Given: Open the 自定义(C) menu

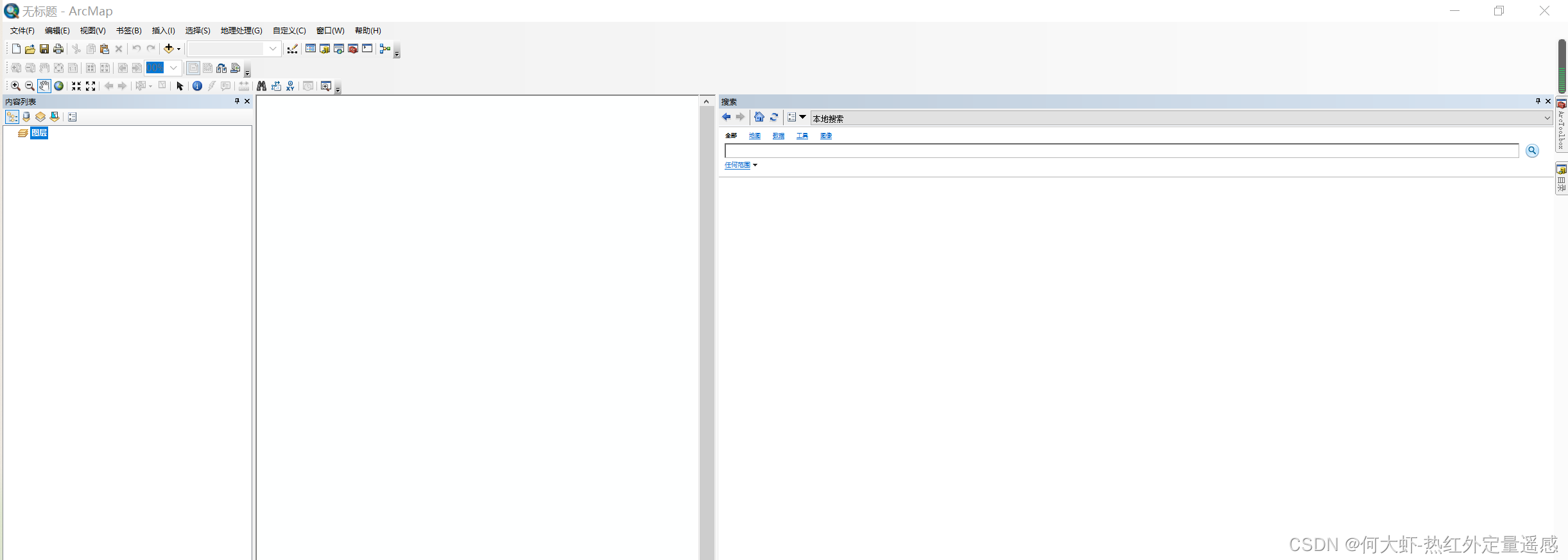Looking at the screenshot, I should tap(289, 31).
